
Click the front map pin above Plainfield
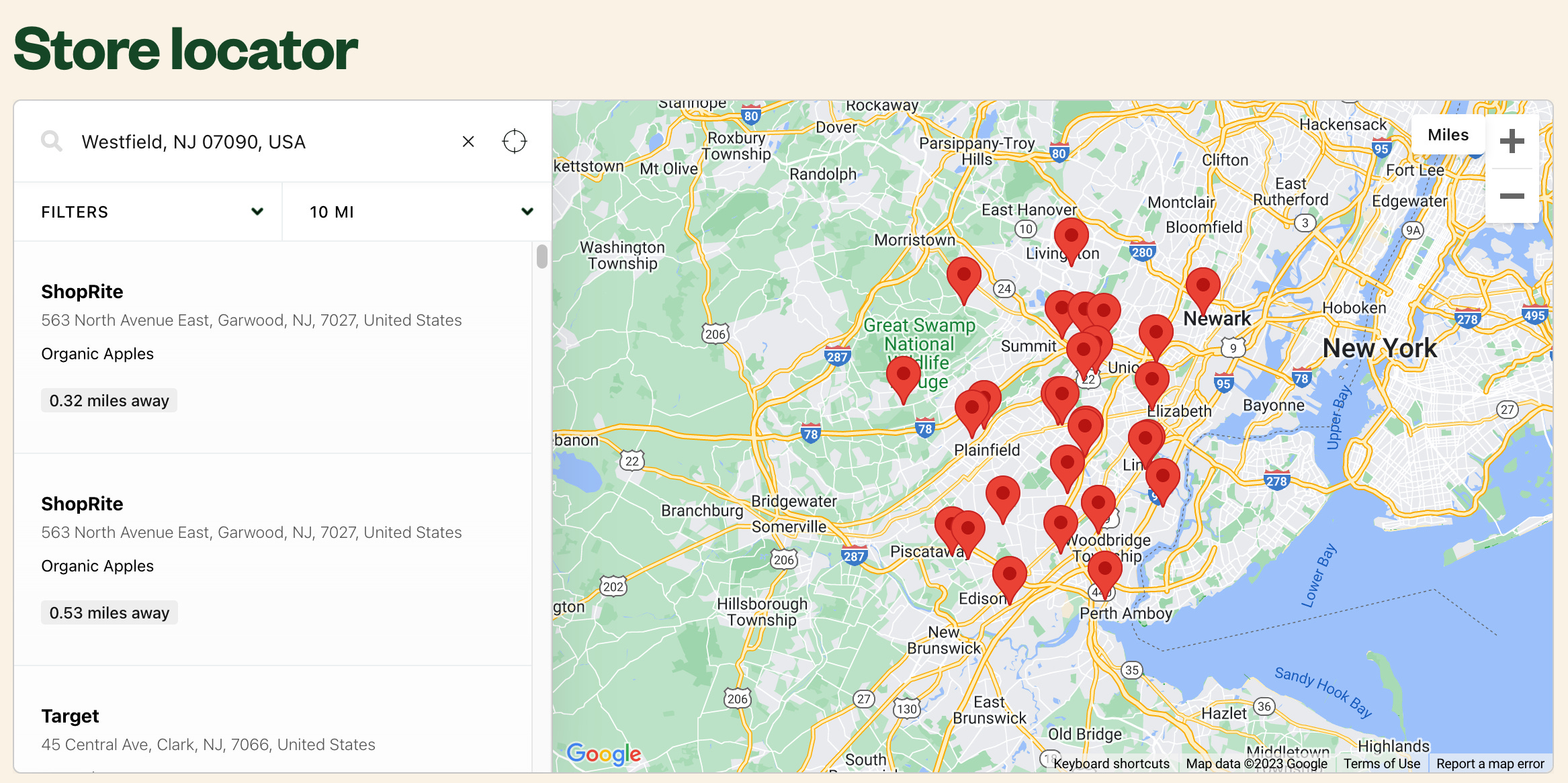click(x=972, y=412)
